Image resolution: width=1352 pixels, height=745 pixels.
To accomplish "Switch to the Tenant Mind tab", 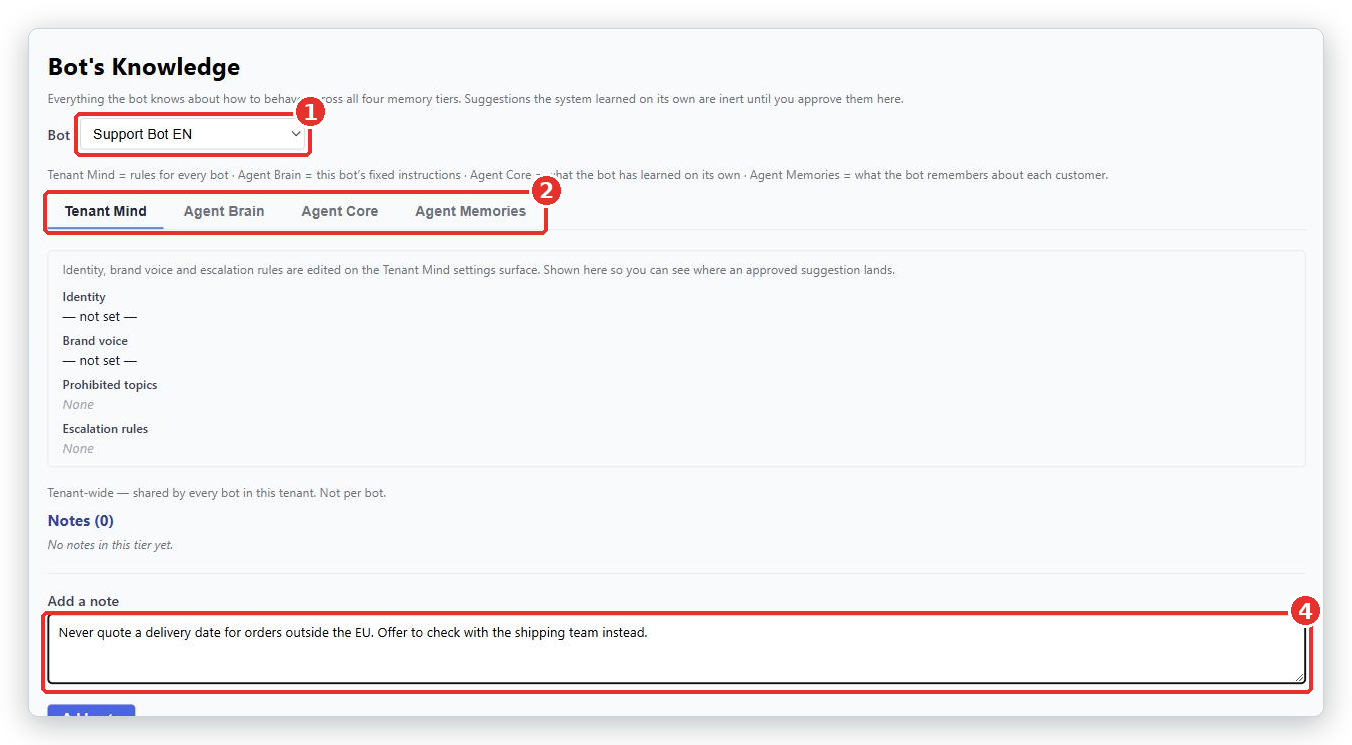I will [x=106, y=211].
